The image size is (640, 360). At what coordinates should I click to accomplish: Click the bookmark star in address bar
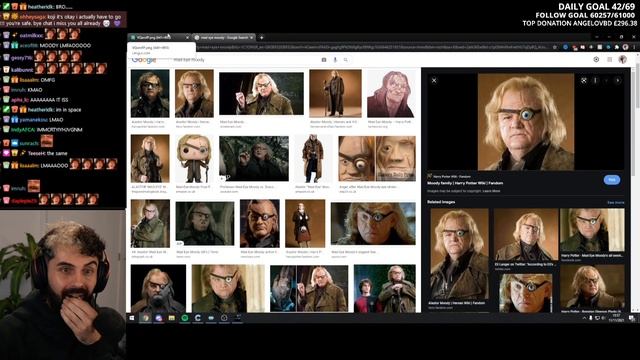[x=555, y=47]
